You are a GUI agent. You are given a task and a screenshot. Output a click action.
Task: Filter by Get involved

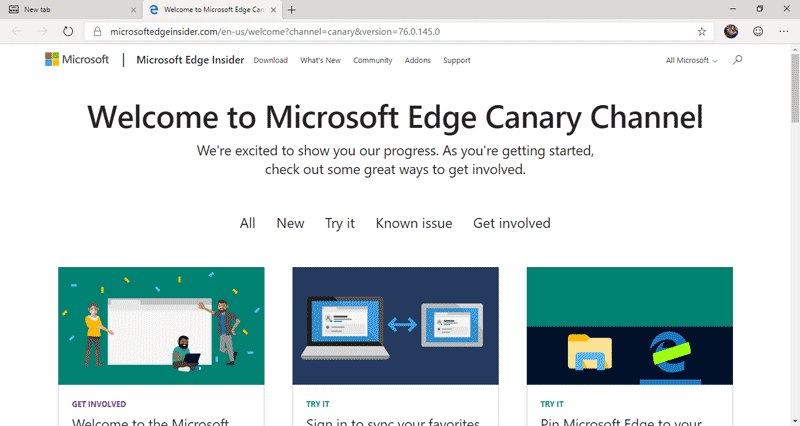pos(512,223)
